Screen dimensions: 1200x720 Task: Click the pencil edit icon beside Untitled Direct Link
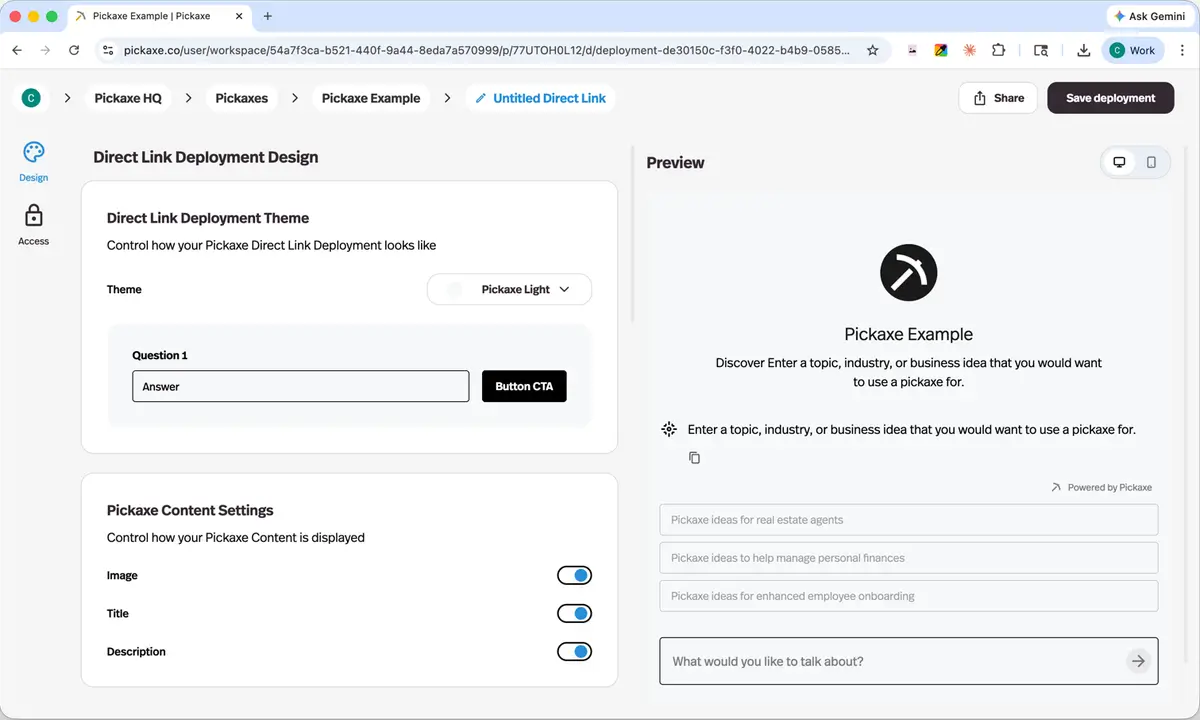click(481, 98)
